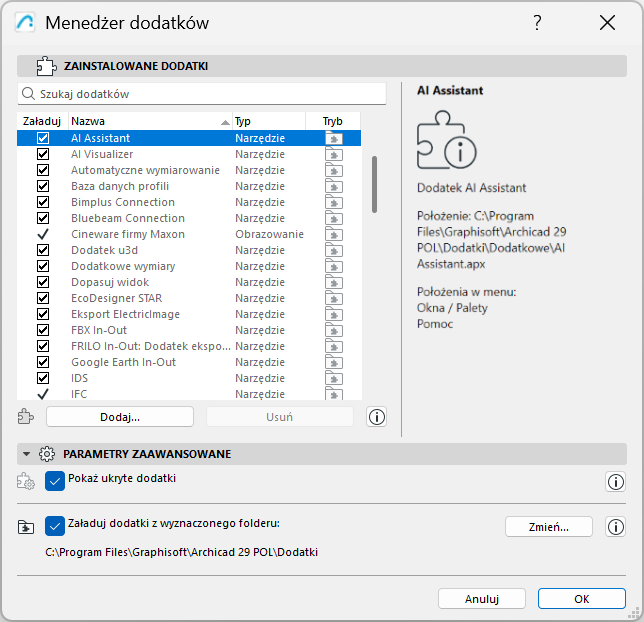The image size is (644, 622).
Task: Click info icon for Pokaż ukryte dodatki
Action: [x=615, y=482]
